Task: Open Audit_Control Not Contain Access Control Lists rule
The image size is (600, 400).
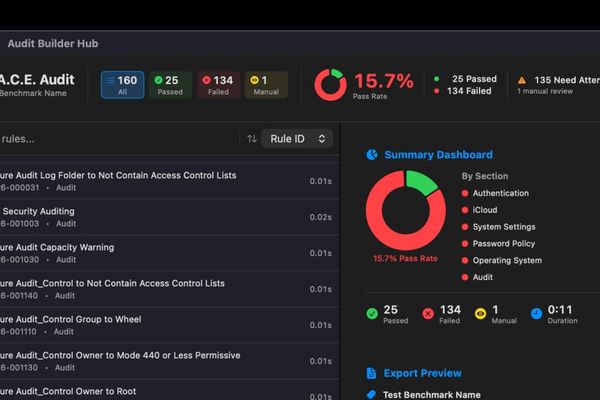Action: [169, 289]
